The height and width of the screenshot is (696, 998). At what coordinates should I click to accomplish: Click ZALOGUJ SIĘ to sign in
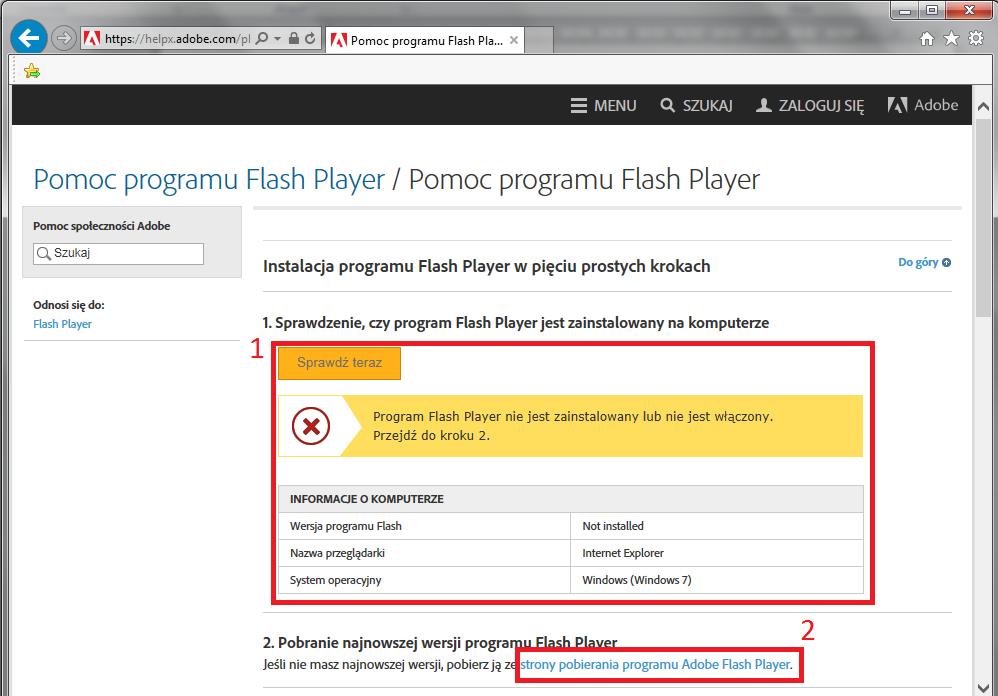810,106
